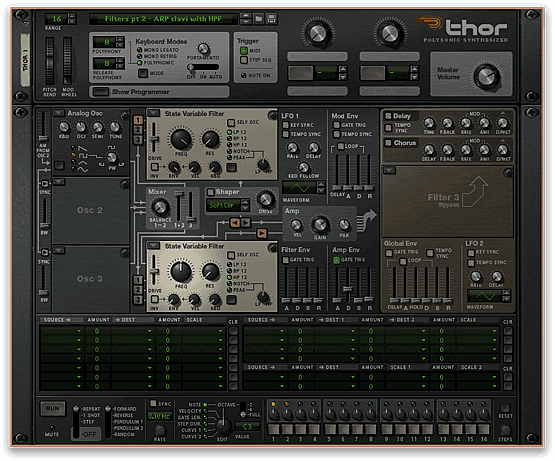Click the left-pointing filter link arrow button

point(235,222)
